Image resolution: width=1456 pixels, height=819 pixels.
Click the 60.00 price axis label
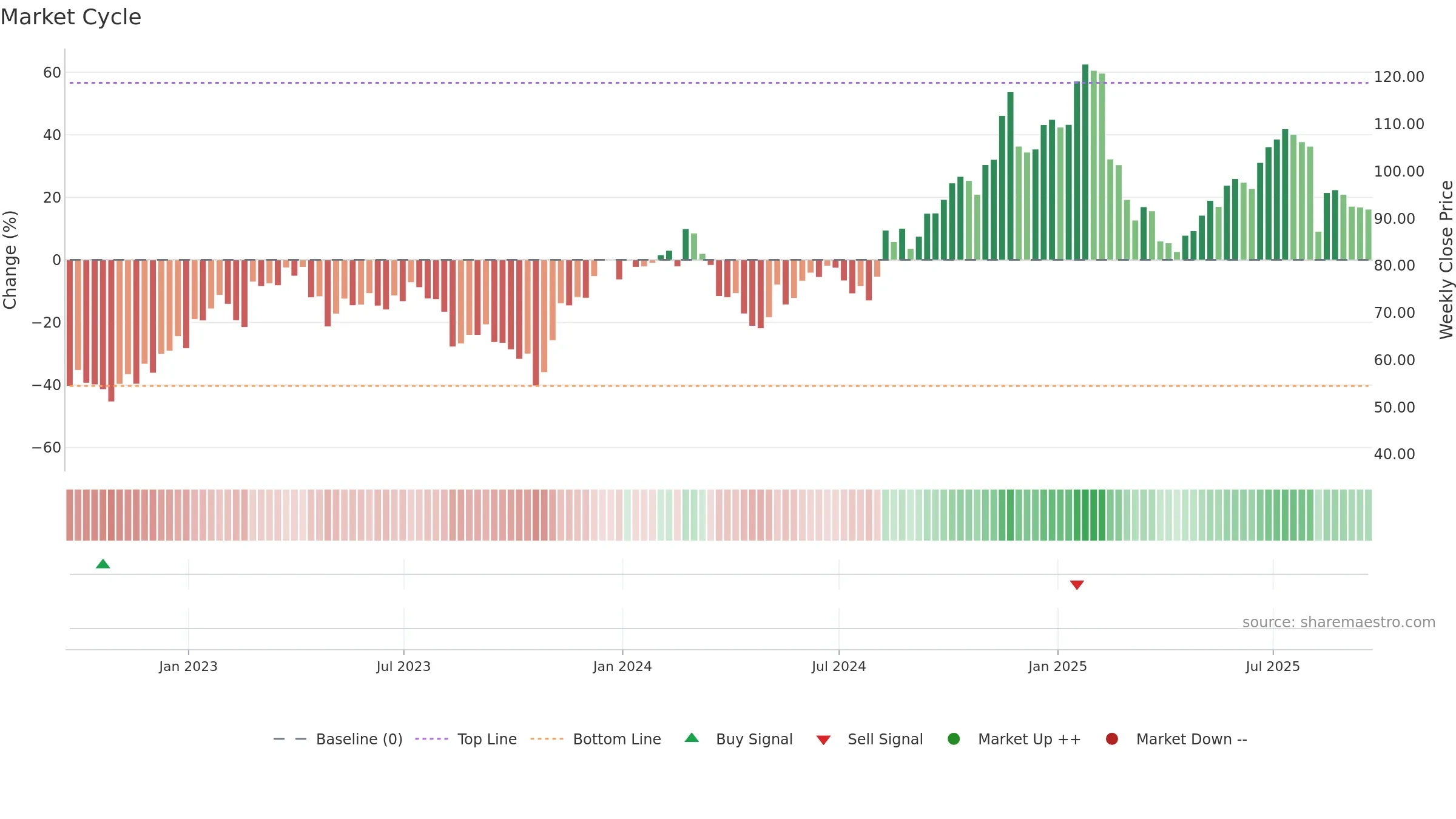click(x=1394, y=360)
